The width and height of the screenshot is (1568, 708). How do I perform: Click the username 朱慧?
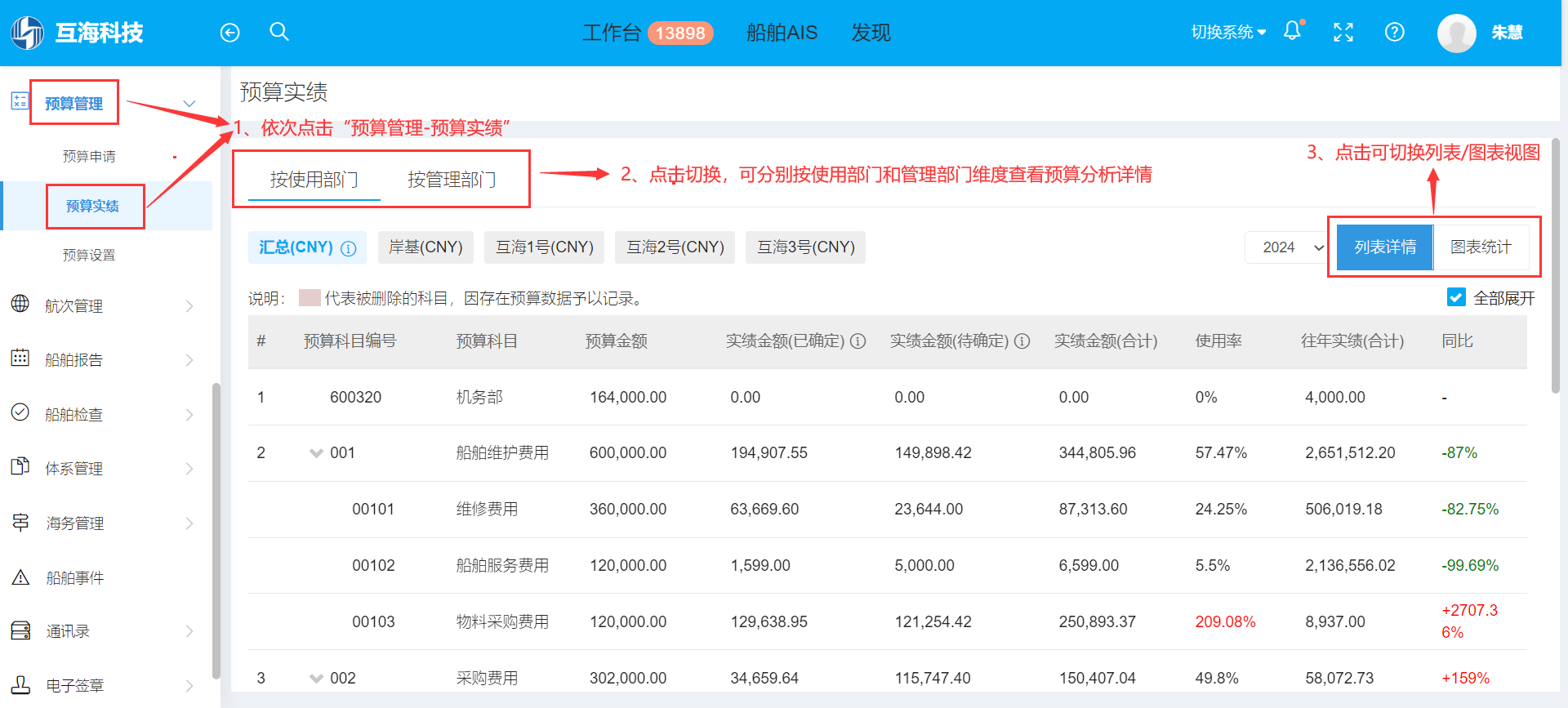1507,33
